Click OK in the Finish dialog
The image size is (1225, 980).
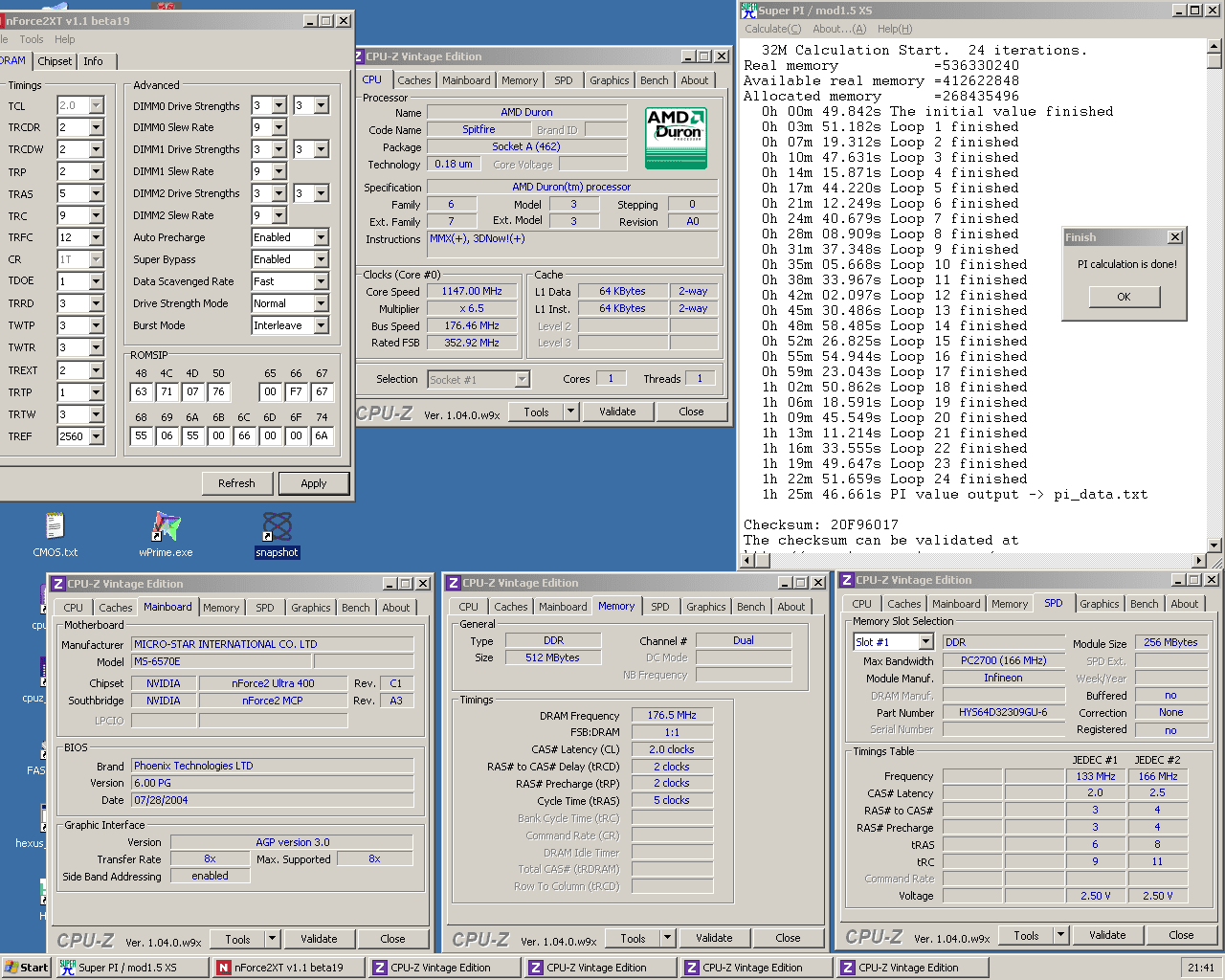[x=1124, y=297]
